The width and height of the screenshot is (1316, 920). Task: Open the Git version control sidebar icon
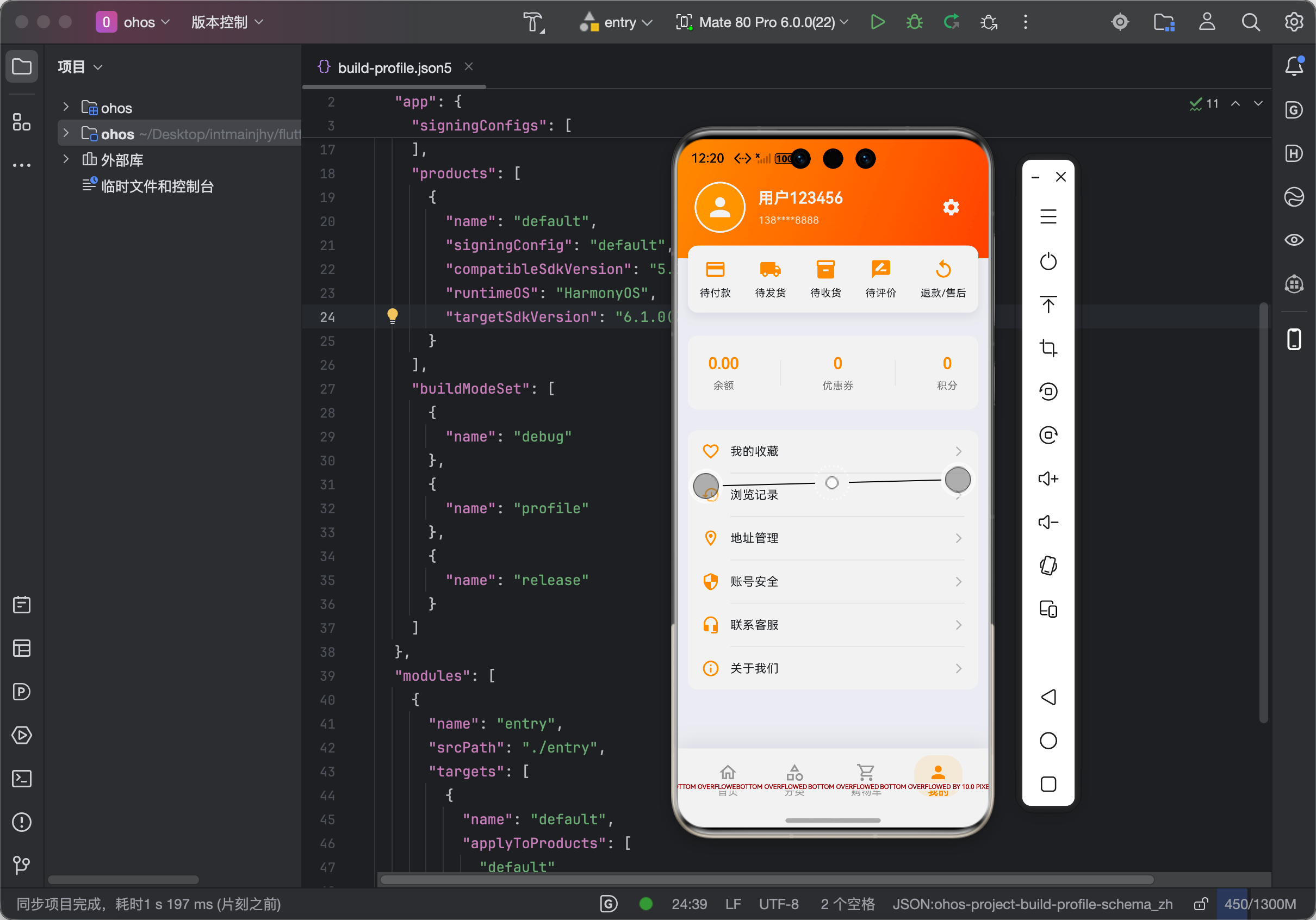click(22, 865)
